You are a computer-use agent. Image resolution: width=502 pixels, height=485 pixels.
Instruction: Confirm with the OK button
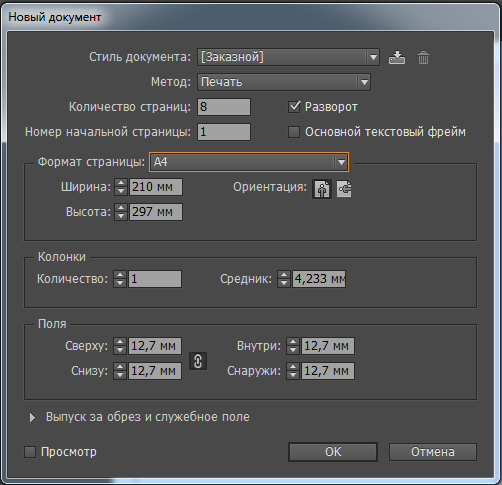(x=333, y=452)
